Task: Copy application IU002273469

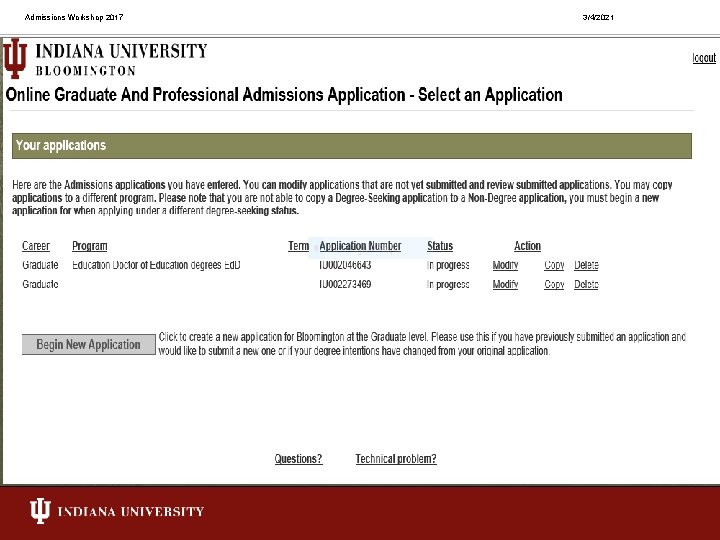Action: (x=554, y=285)
